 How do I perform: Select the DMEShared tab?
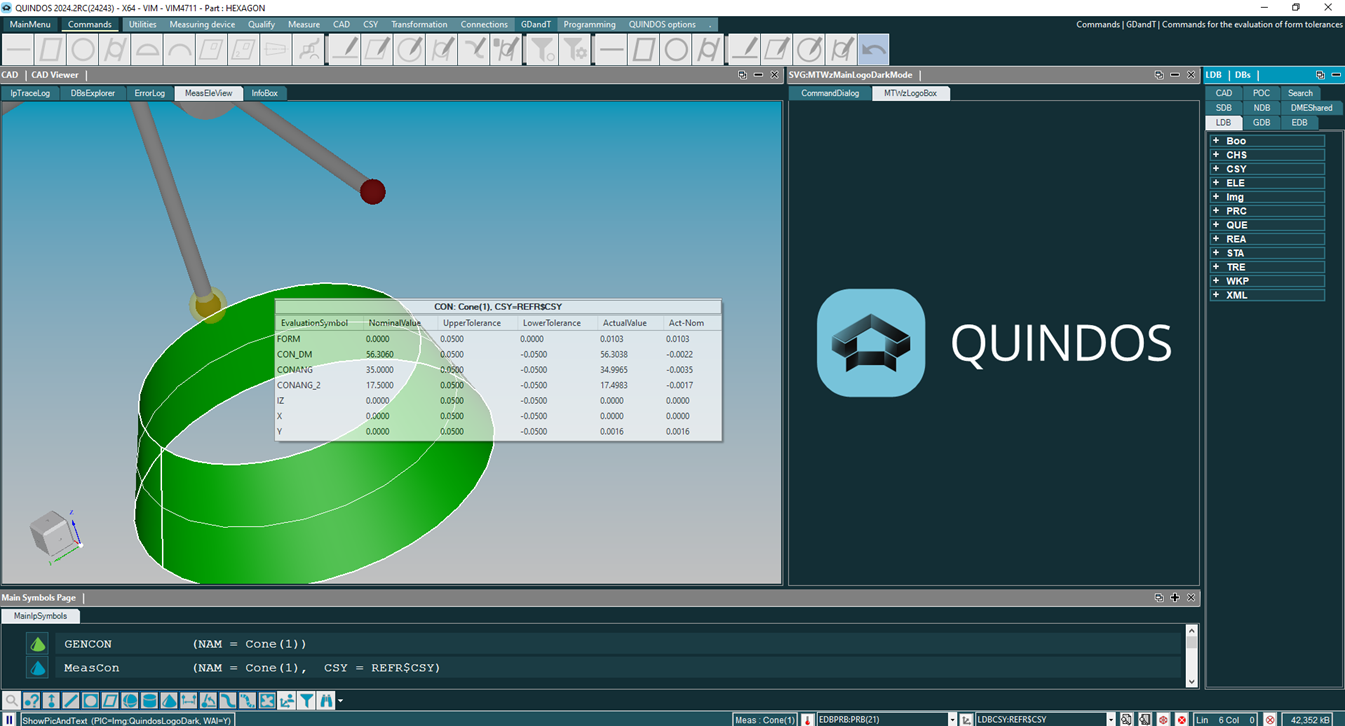point(1311,108)
